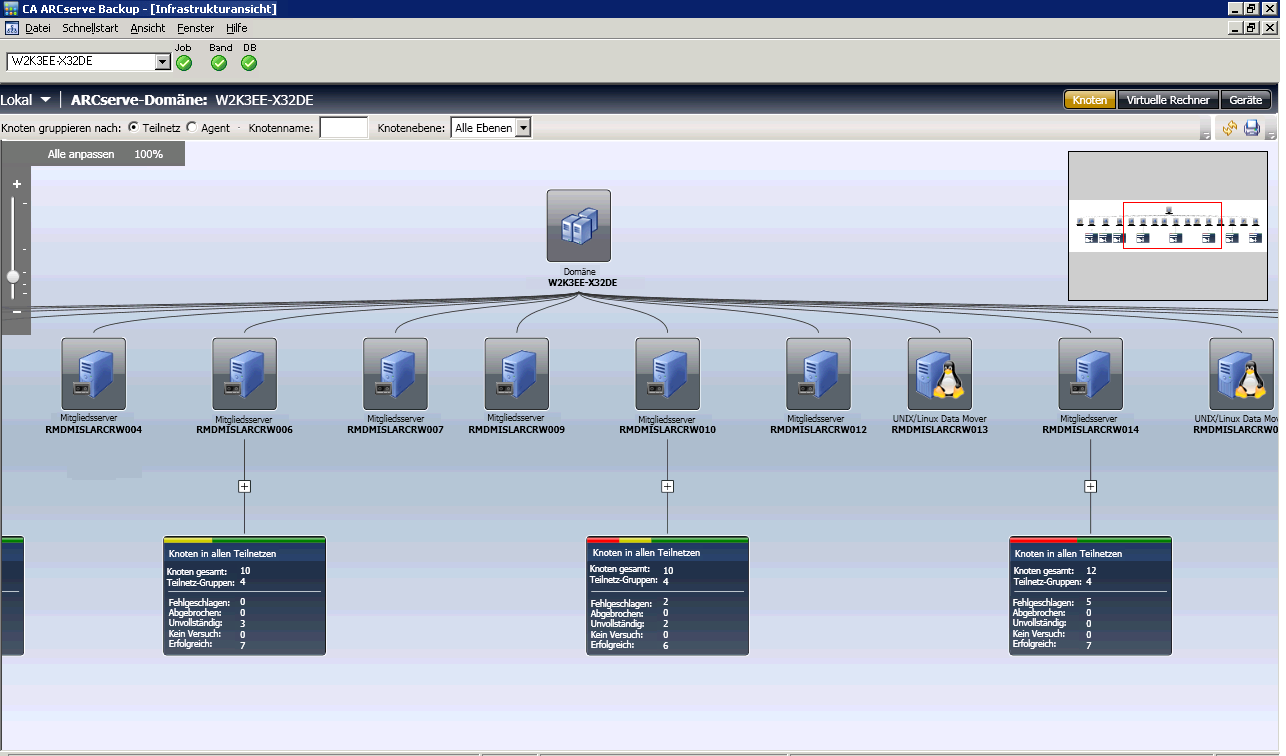The height and width of the screenshot is (756, 1286).
Task: Click the 'ARCserve-Domäne: W2K3EE-X32DE' heading
Action: point(192,100)
